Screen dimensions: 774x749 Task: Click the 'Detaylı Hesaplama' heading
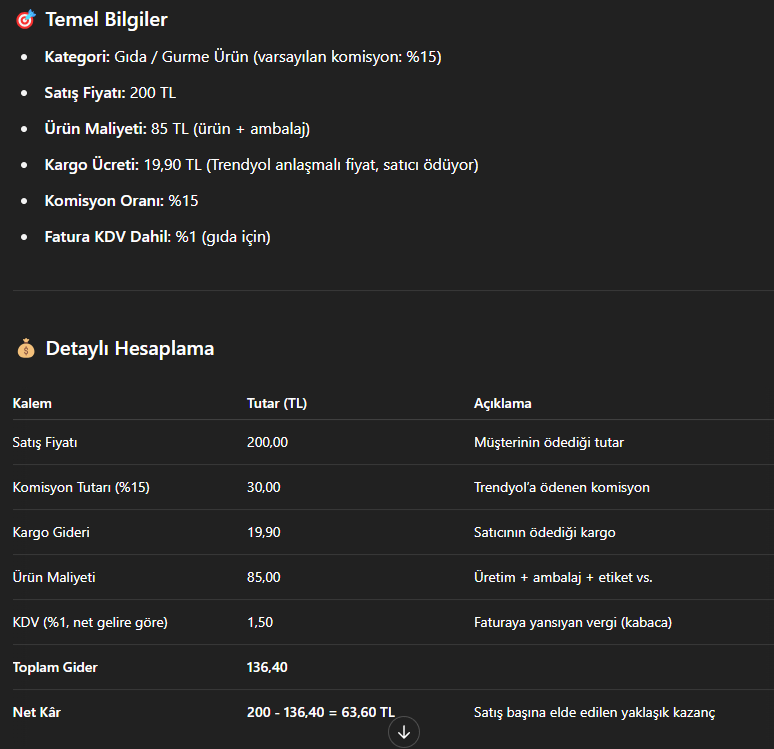pyautogui.click(x=130, y=349)
